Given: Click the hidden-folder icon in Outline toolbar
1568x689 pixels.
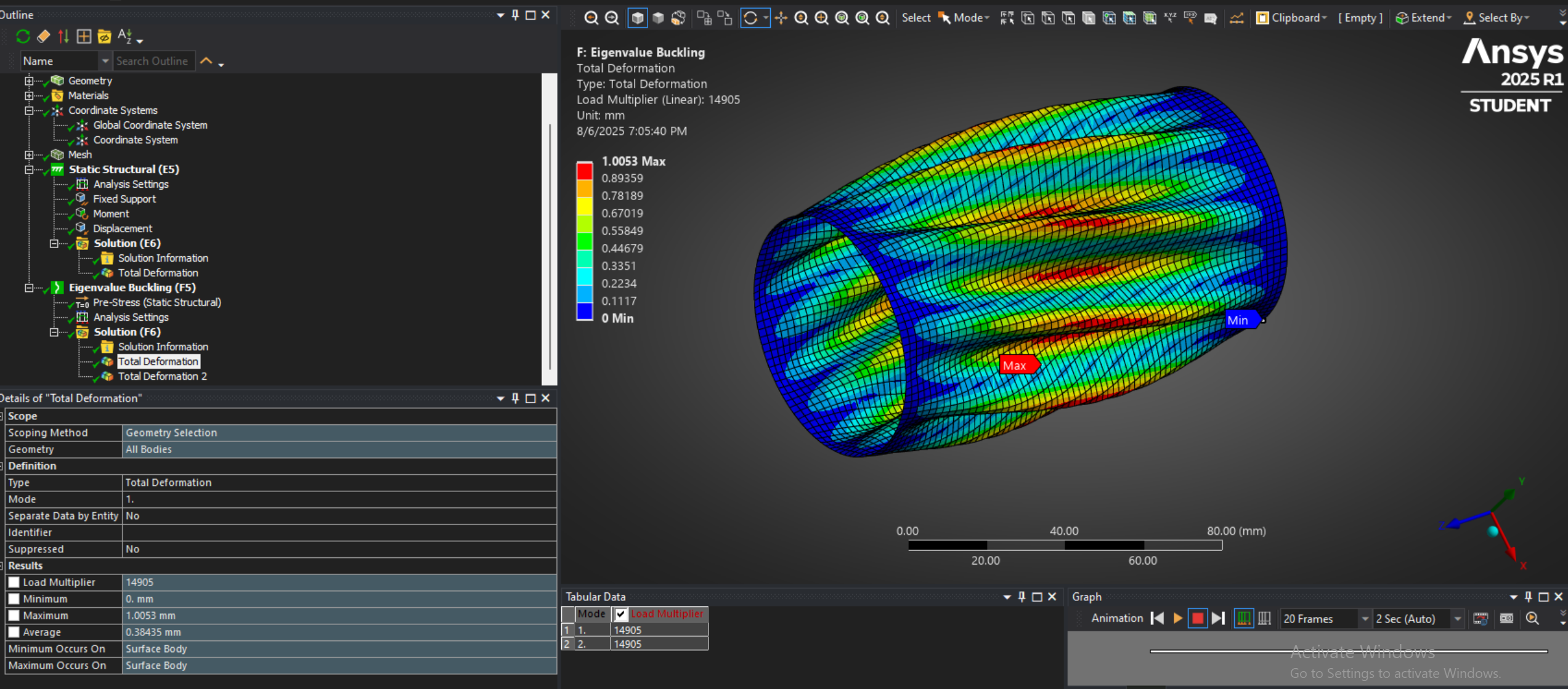Looking at the screenshot, I should tap(104, 37).
